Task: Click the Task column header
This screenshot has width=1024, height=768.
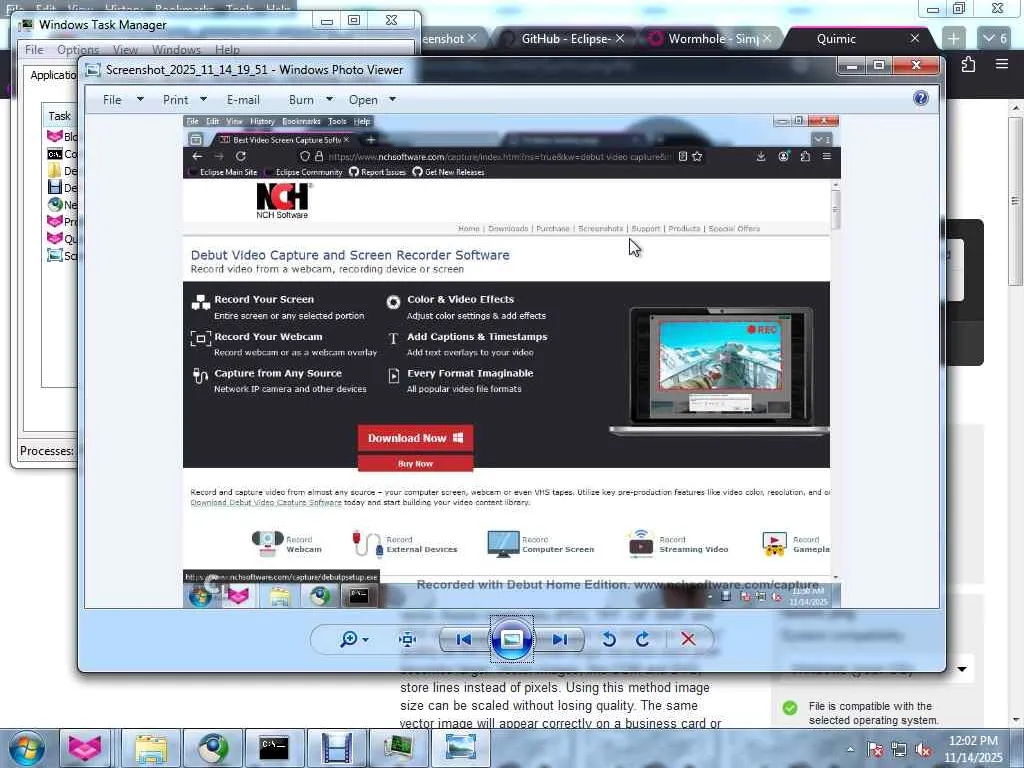Action: [59, 116]
